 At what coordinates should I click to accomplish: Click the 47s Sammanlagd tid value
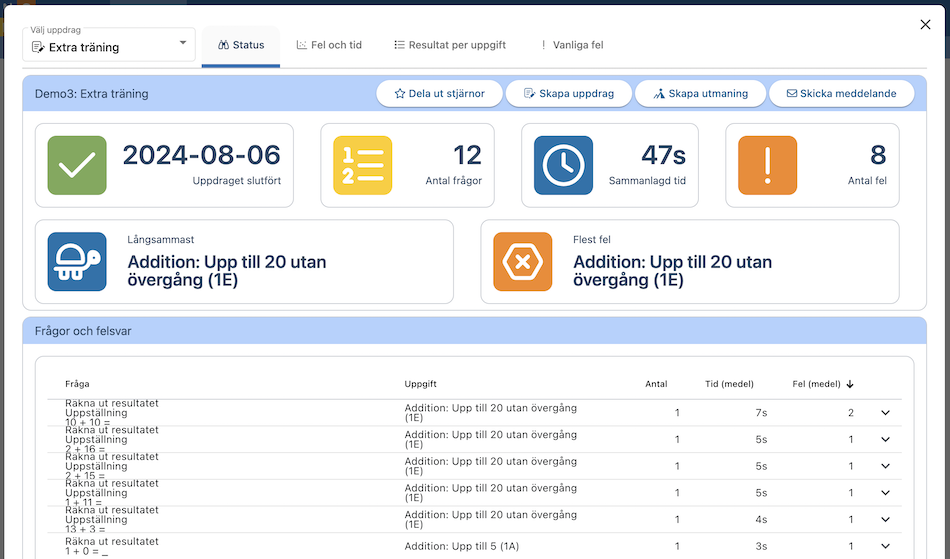(x=663, y=156)
